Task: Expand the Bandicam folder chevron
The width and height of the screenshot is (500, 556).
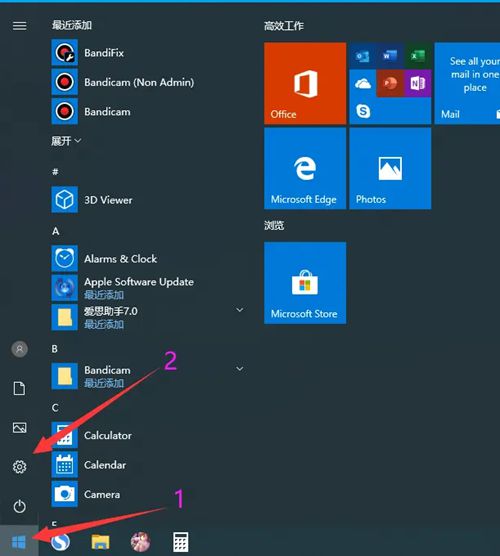Action: (x=240, y=369)
